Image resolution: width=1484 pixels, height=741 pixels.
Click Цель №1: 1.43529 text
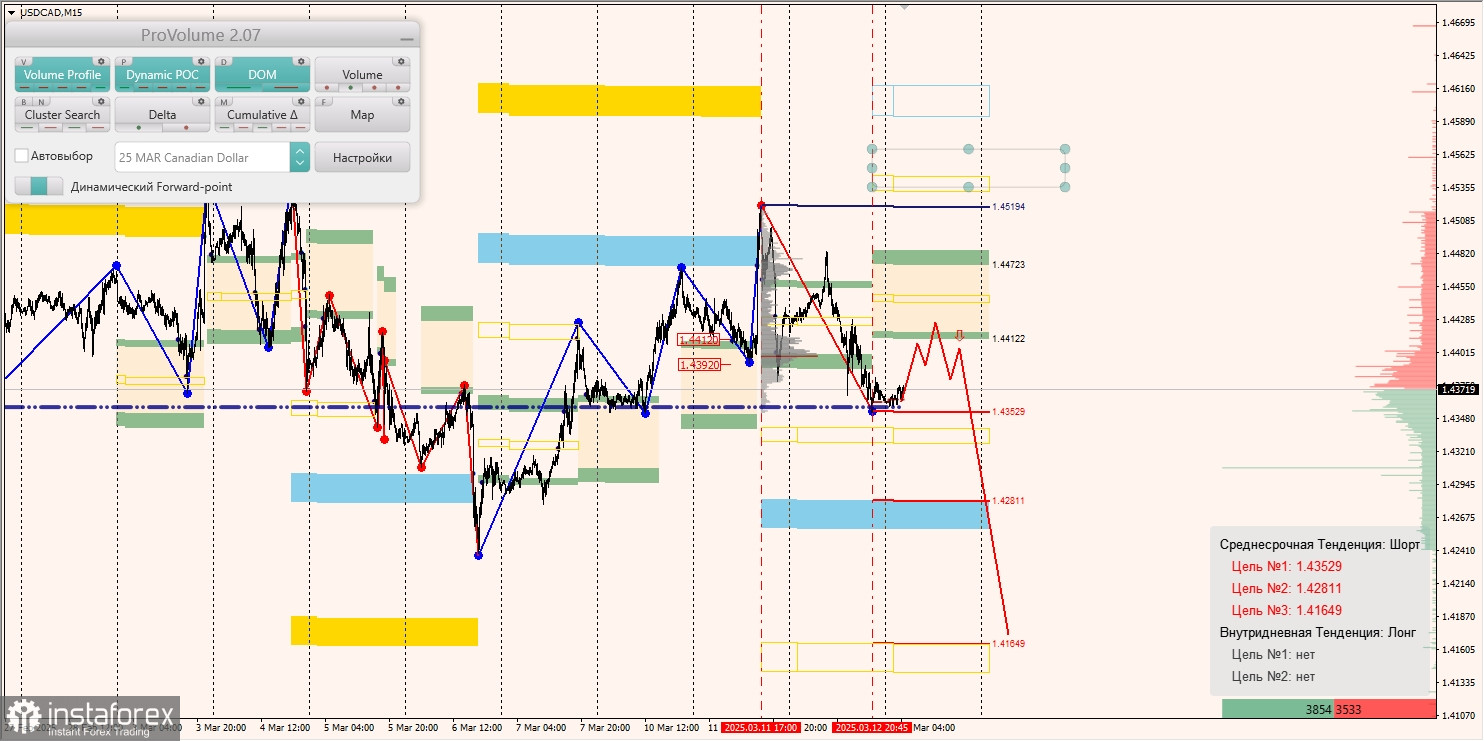click(1286, 566)
